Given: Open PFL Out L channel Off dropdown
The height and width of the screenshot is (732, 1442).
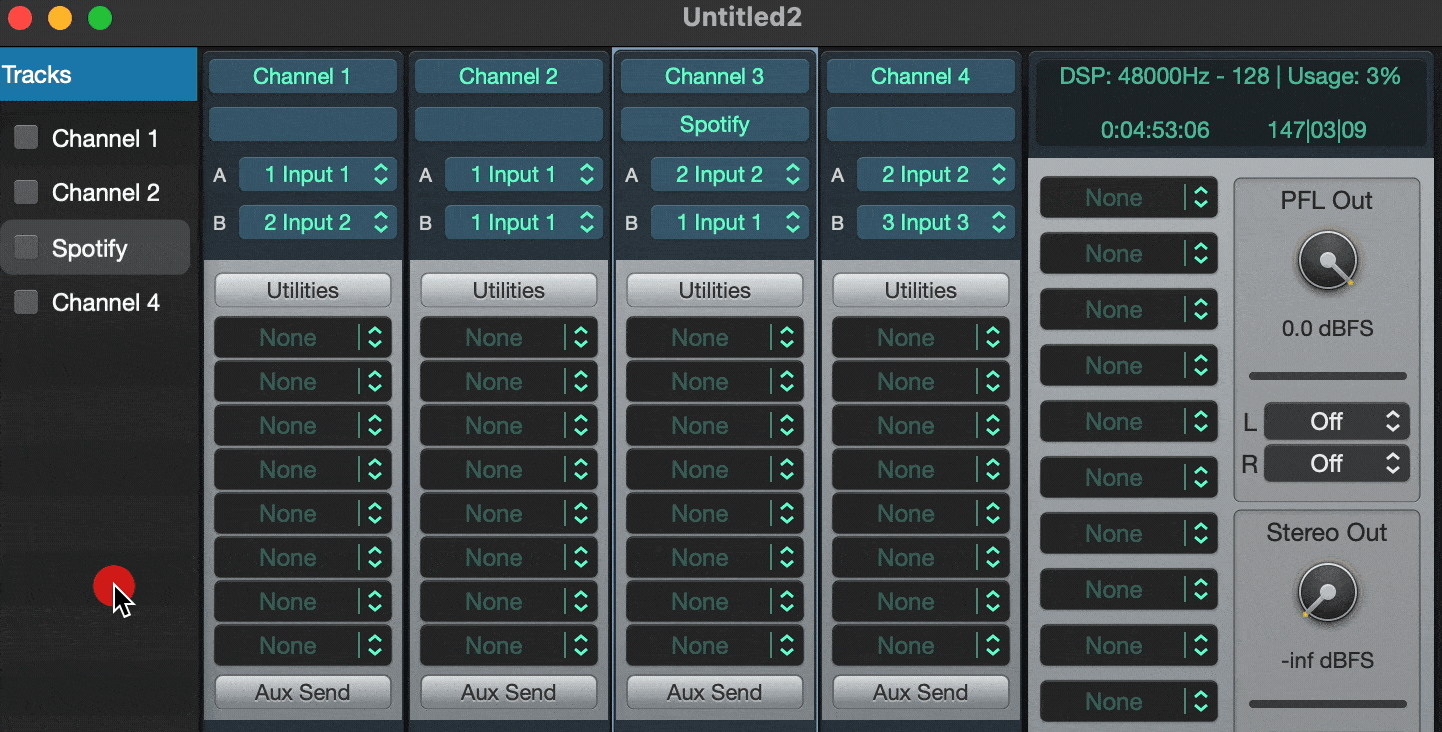Looking at the screenshot, I should [1336, 422].
